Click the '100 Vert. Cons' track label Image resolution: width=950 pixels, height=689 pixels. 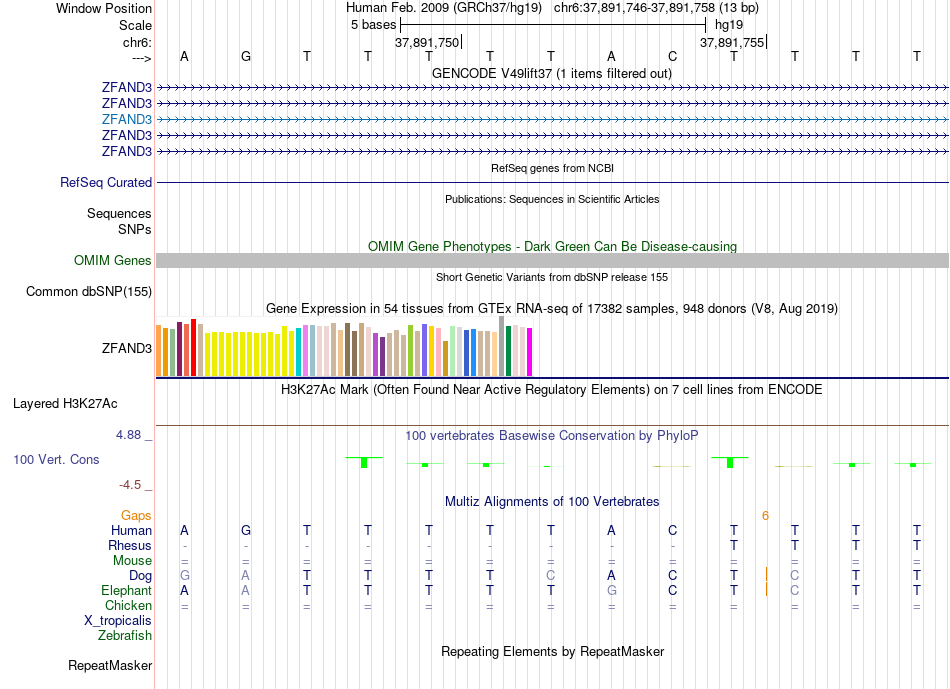point(56,459)
